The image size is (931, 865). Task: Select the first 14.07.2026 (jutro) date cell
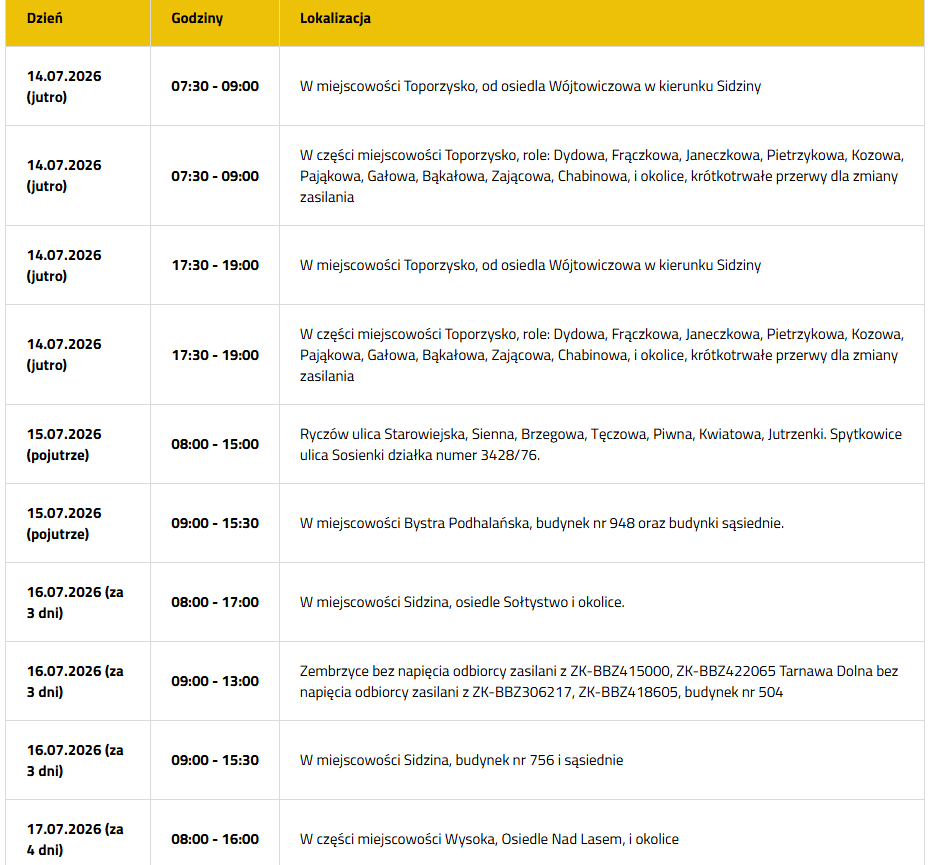click(78, 86)
